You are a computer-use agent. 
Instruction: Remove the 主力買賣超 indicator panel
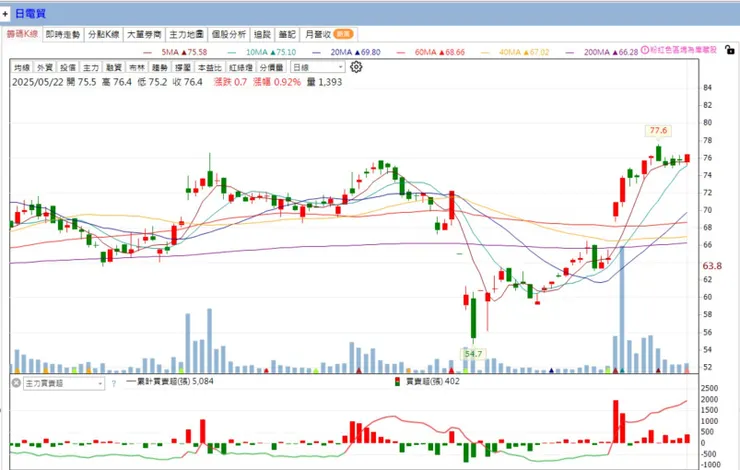pos(16,383)
